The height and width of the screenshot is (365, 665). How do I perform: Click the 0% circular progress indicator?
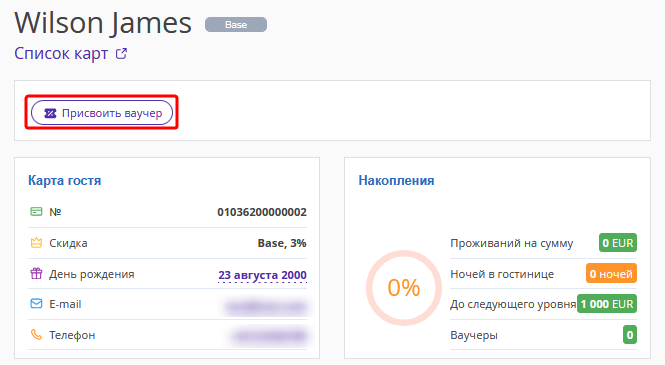point(404,288)
